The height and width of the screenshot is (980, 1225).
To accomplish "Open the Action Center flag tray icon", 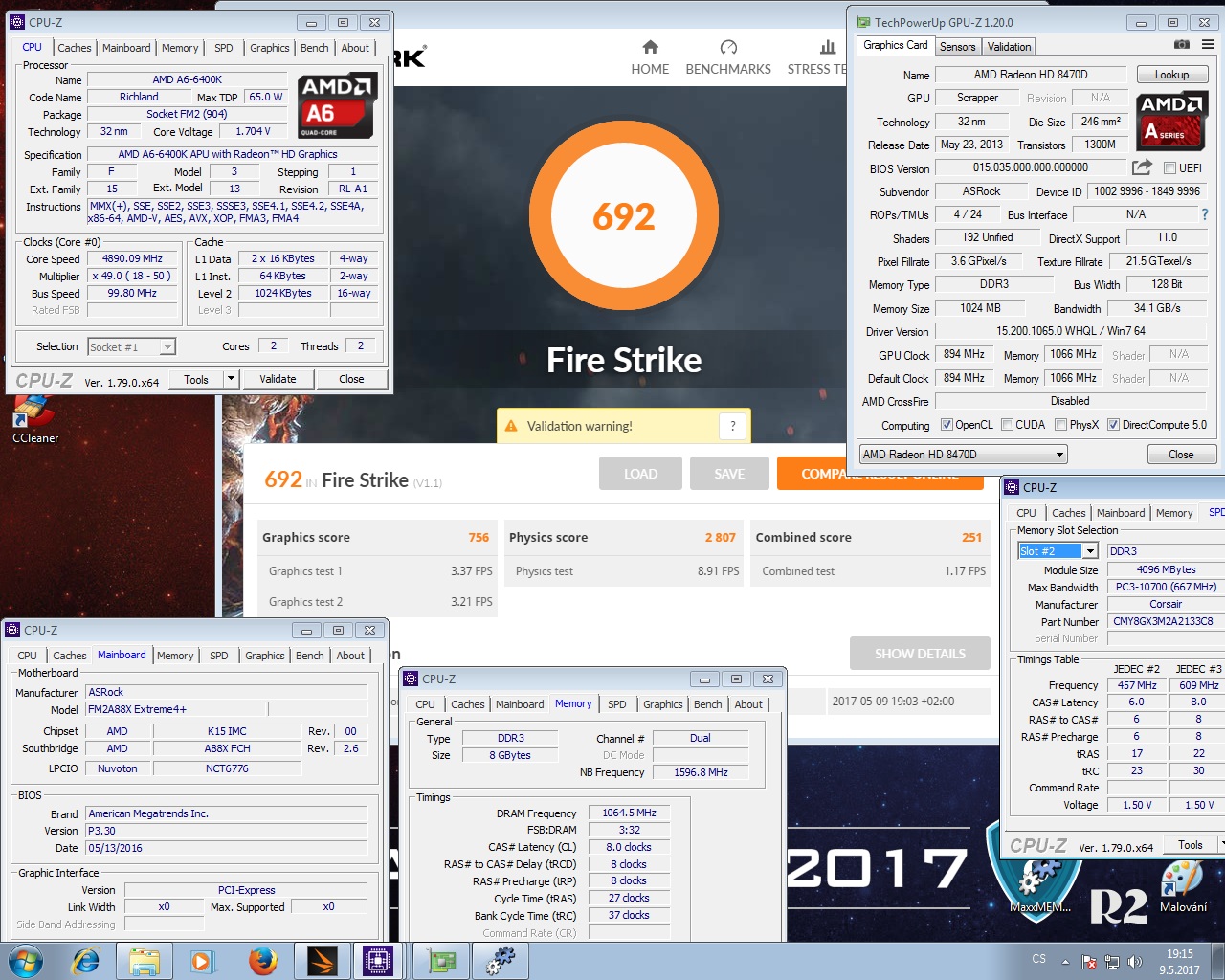I will click(x=1089, y=961).
